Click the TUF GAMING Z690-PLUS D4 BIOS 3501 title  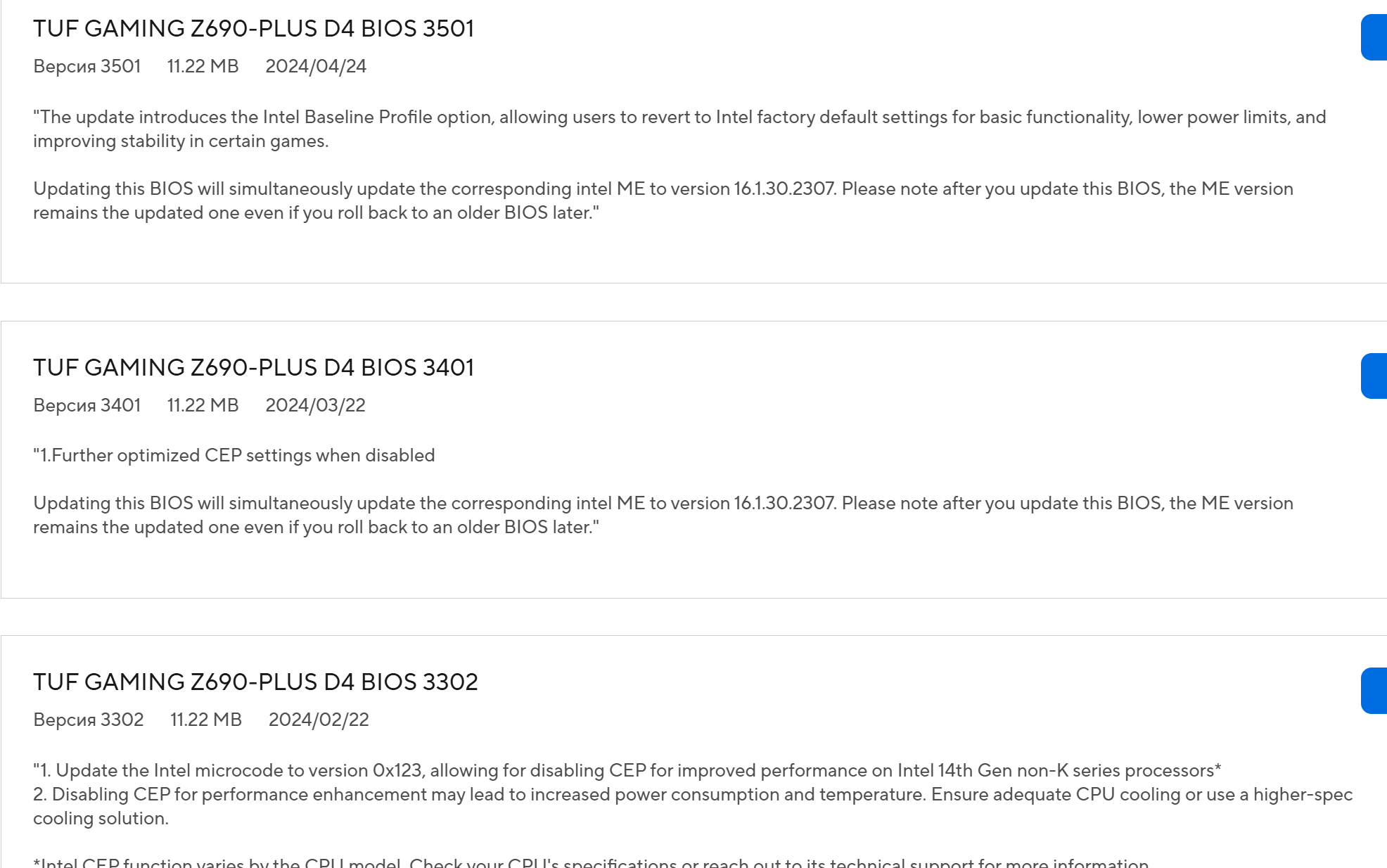coord(253,29)
